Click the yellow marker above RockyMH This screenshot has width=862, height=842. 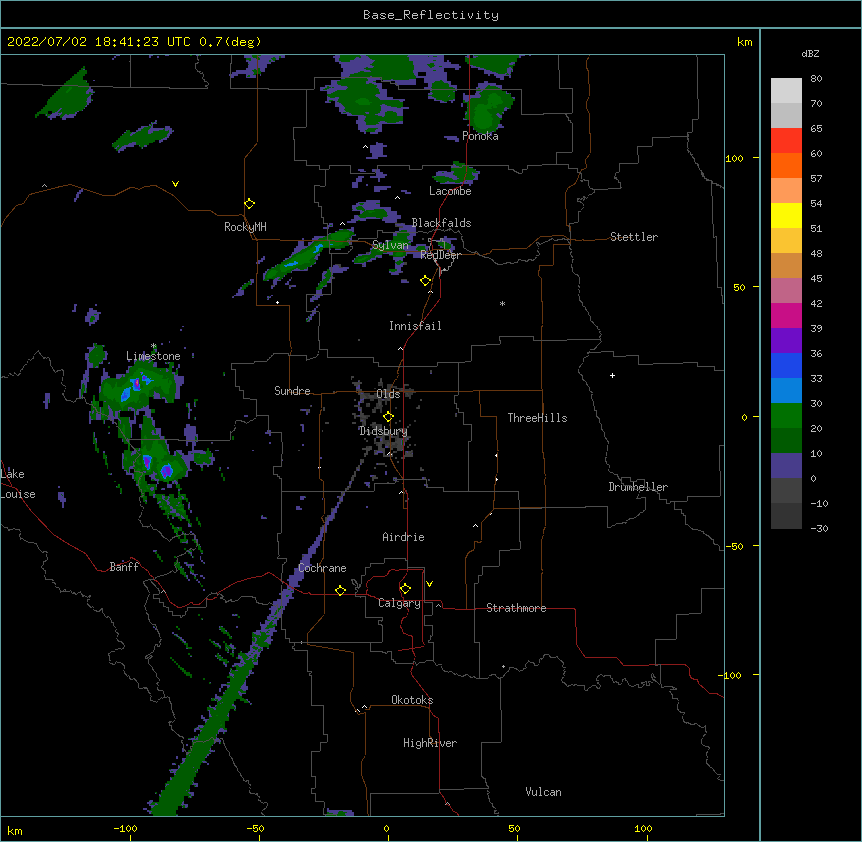pyautogui.click(x=249, y=204)
